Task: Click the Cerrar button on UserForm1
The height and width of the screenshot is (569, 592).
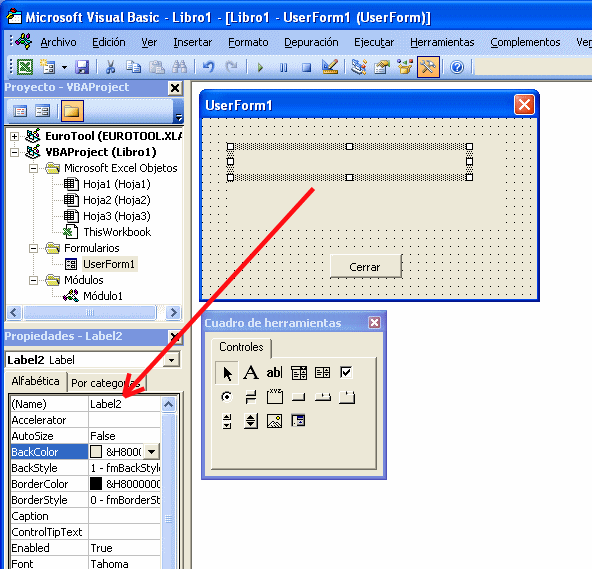Action: pos(365,267)
